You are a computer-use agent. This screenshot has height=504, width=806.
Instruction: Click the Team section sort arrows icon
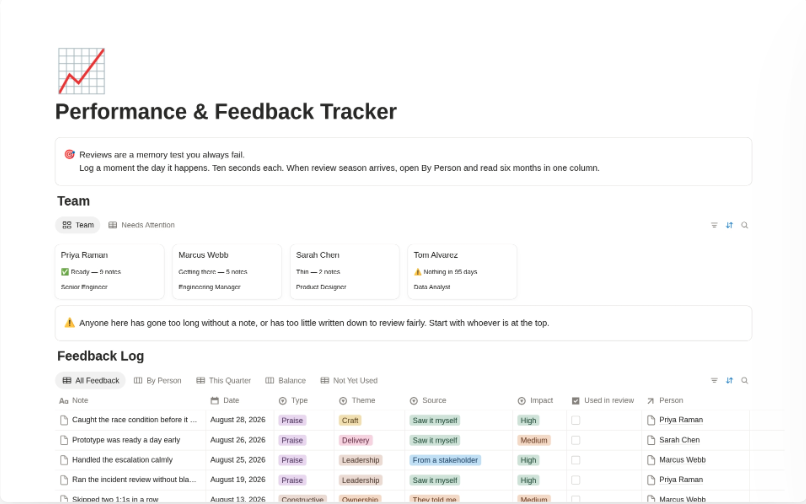point(729,225)
